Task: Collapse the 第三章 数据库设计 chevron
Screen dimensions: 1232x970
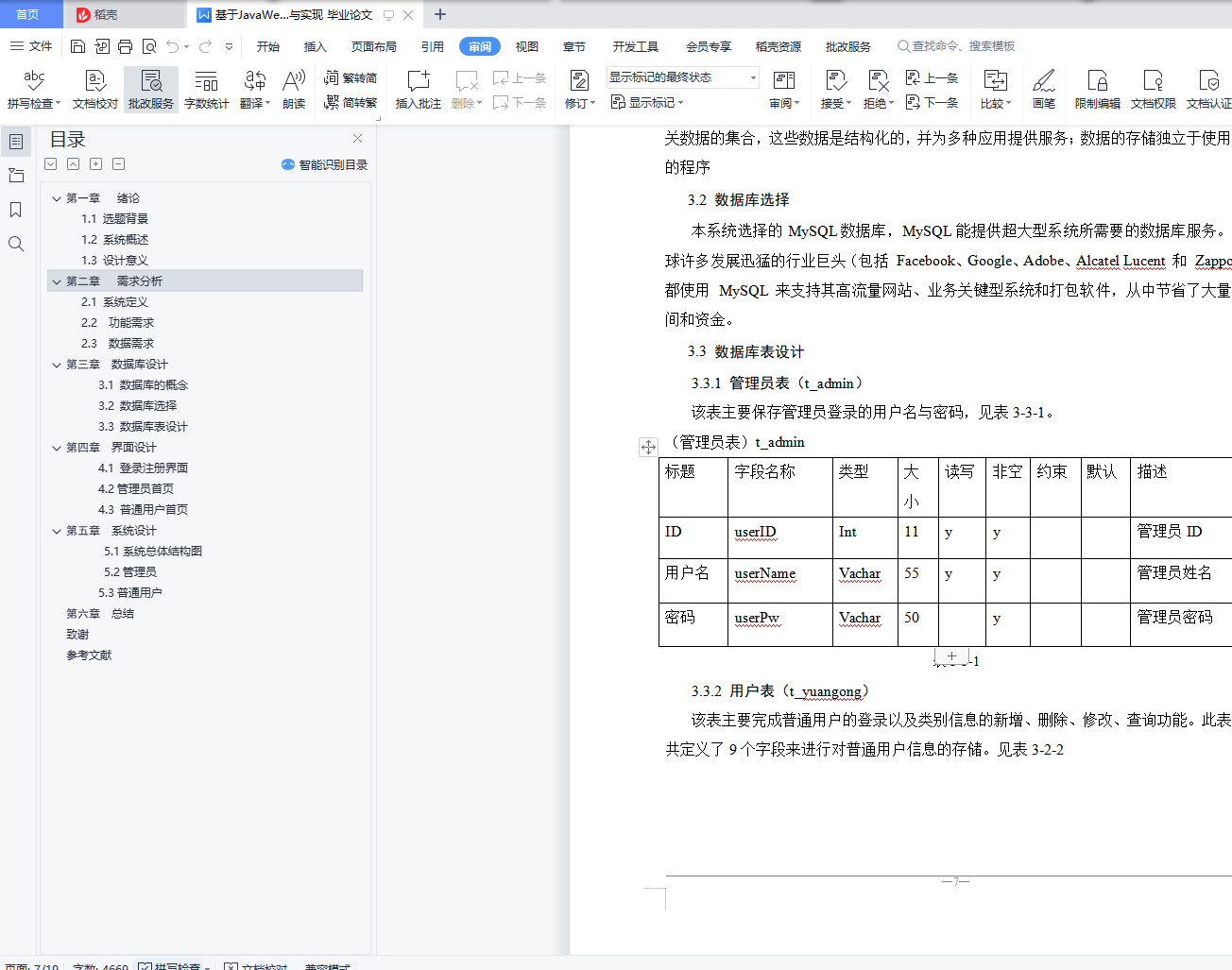Action: coord(57,365)
